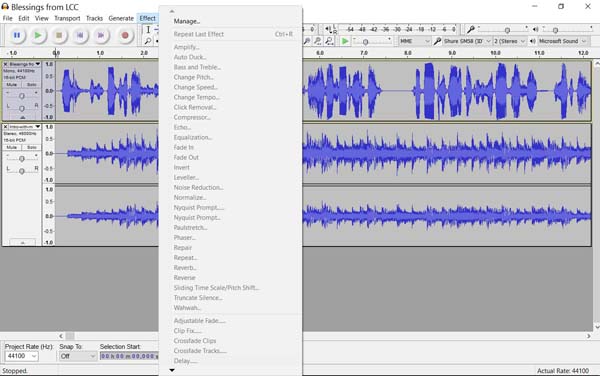The image size is (600, 376).
Task: Click the horizontal scrollbar left arrow
Action: click(61, 336)
